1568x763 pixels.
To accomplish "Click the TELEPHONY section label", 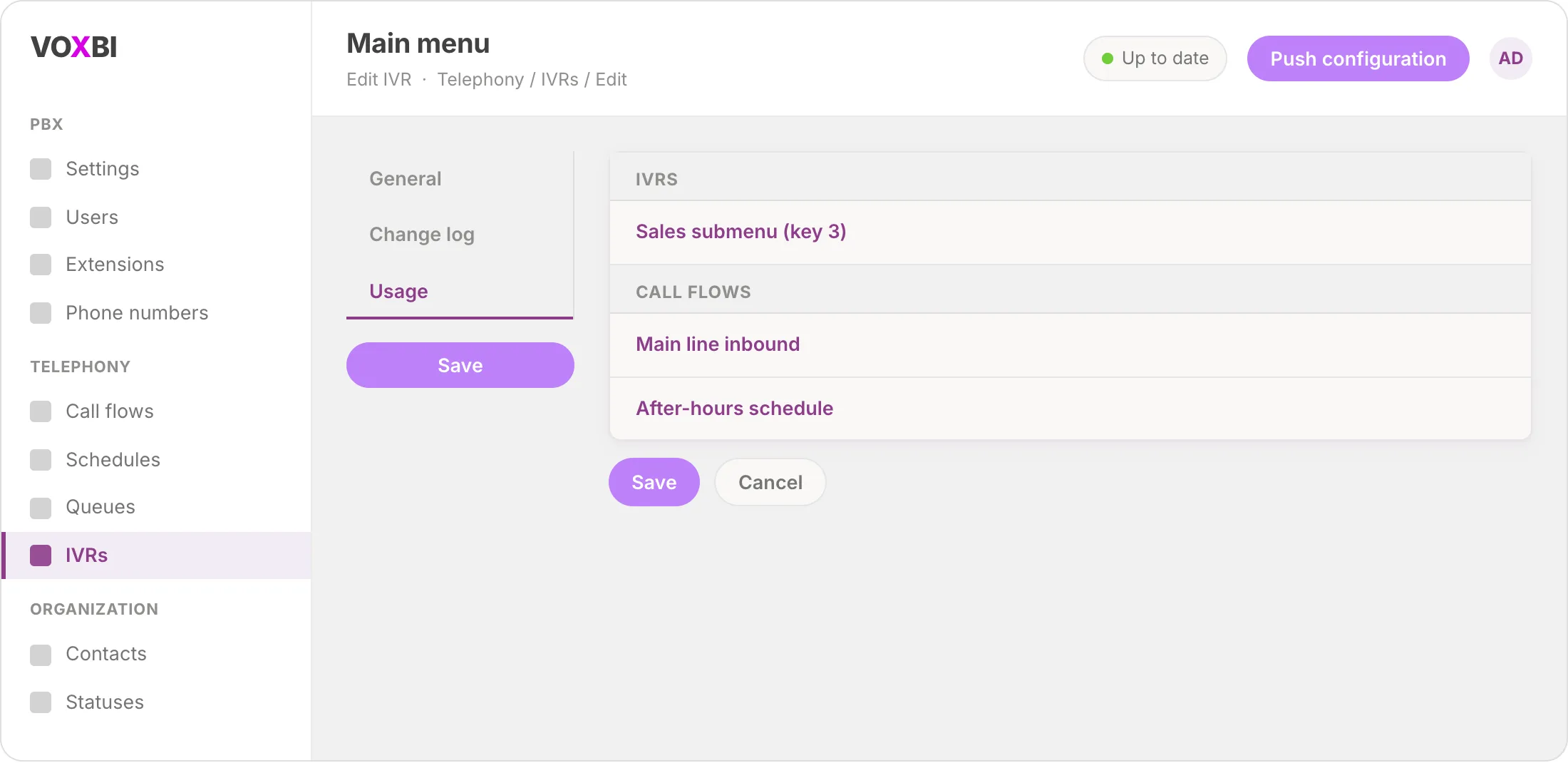I will pos(80,367).
